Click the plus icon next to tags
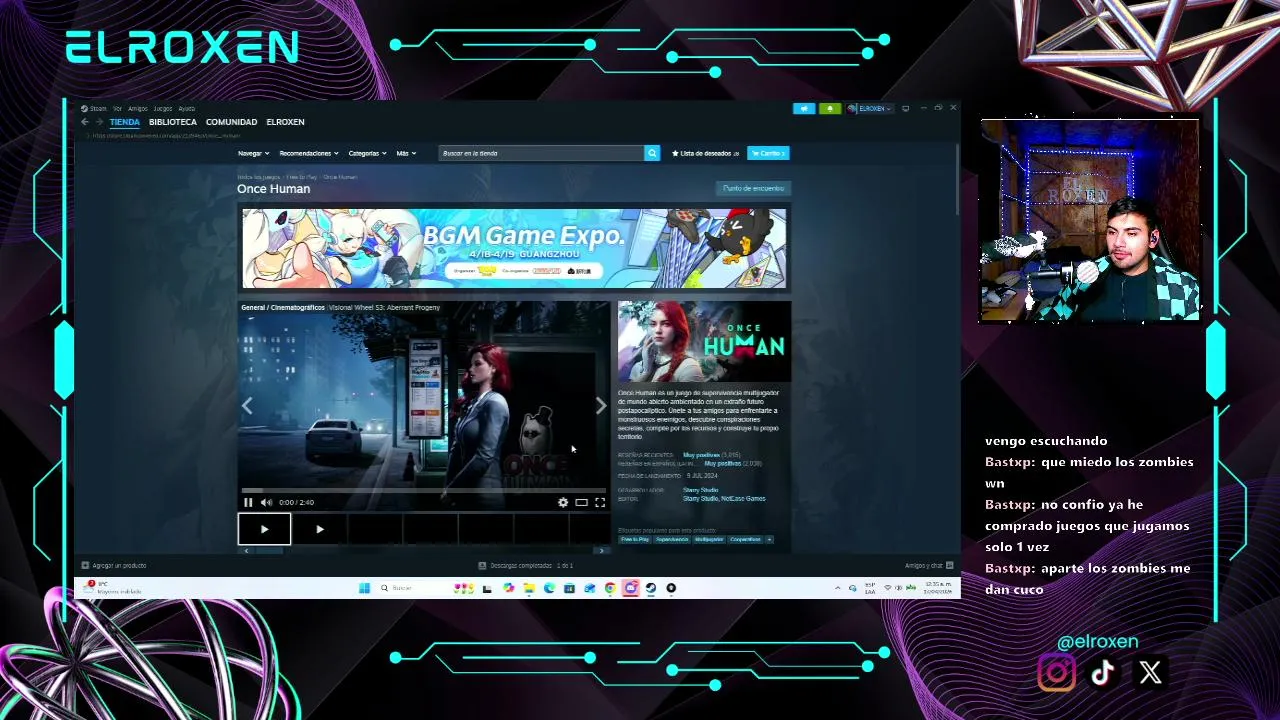 pos(769,539)
